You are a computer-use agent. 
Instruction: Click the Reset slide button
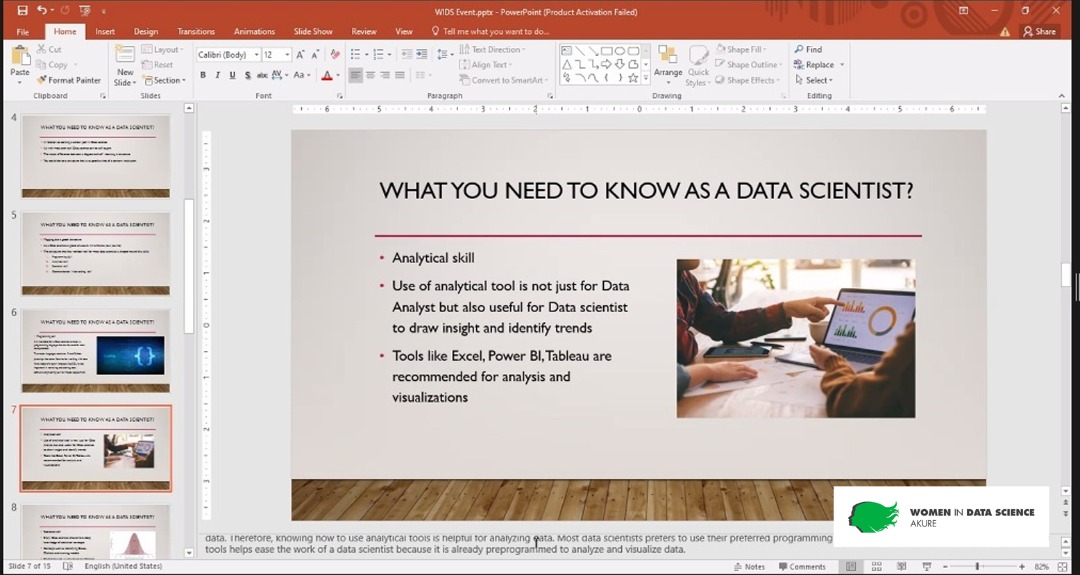(158, 65)
